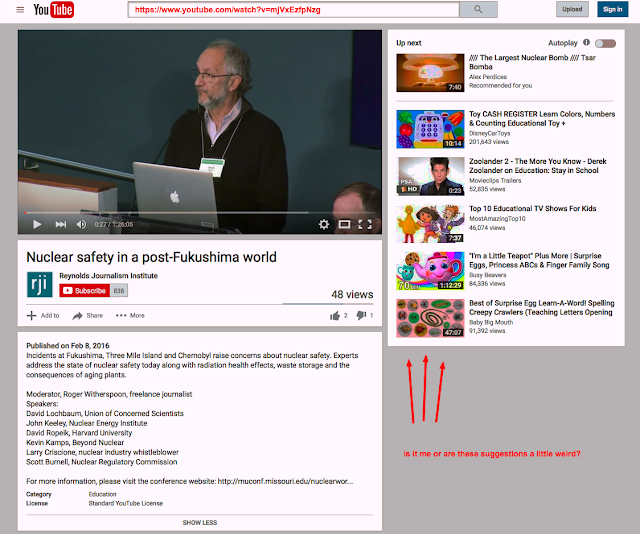This screenshot has width=640, height=534.
Task: Open the hamburger guide menu
Action: coord(20,10)
